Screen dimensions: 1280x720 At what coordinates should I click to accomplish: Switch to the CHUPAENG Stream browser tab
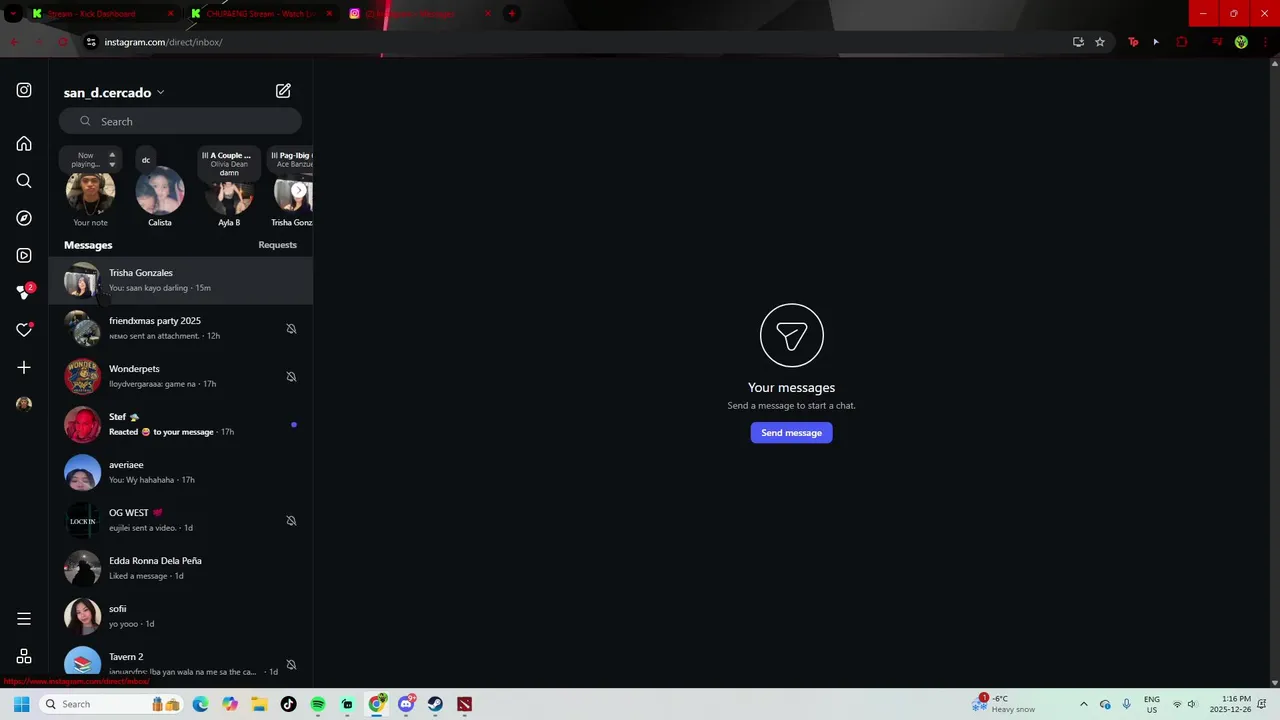click(x=262, y=14)
